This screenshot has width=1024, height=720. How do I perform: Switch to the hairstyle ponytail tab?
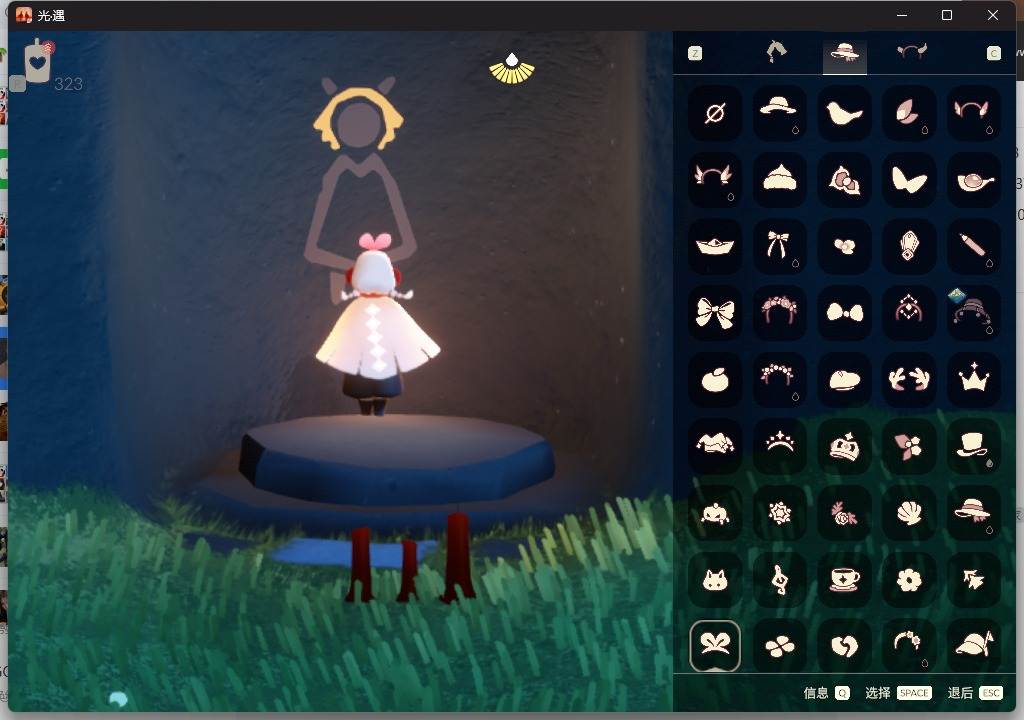776,52
